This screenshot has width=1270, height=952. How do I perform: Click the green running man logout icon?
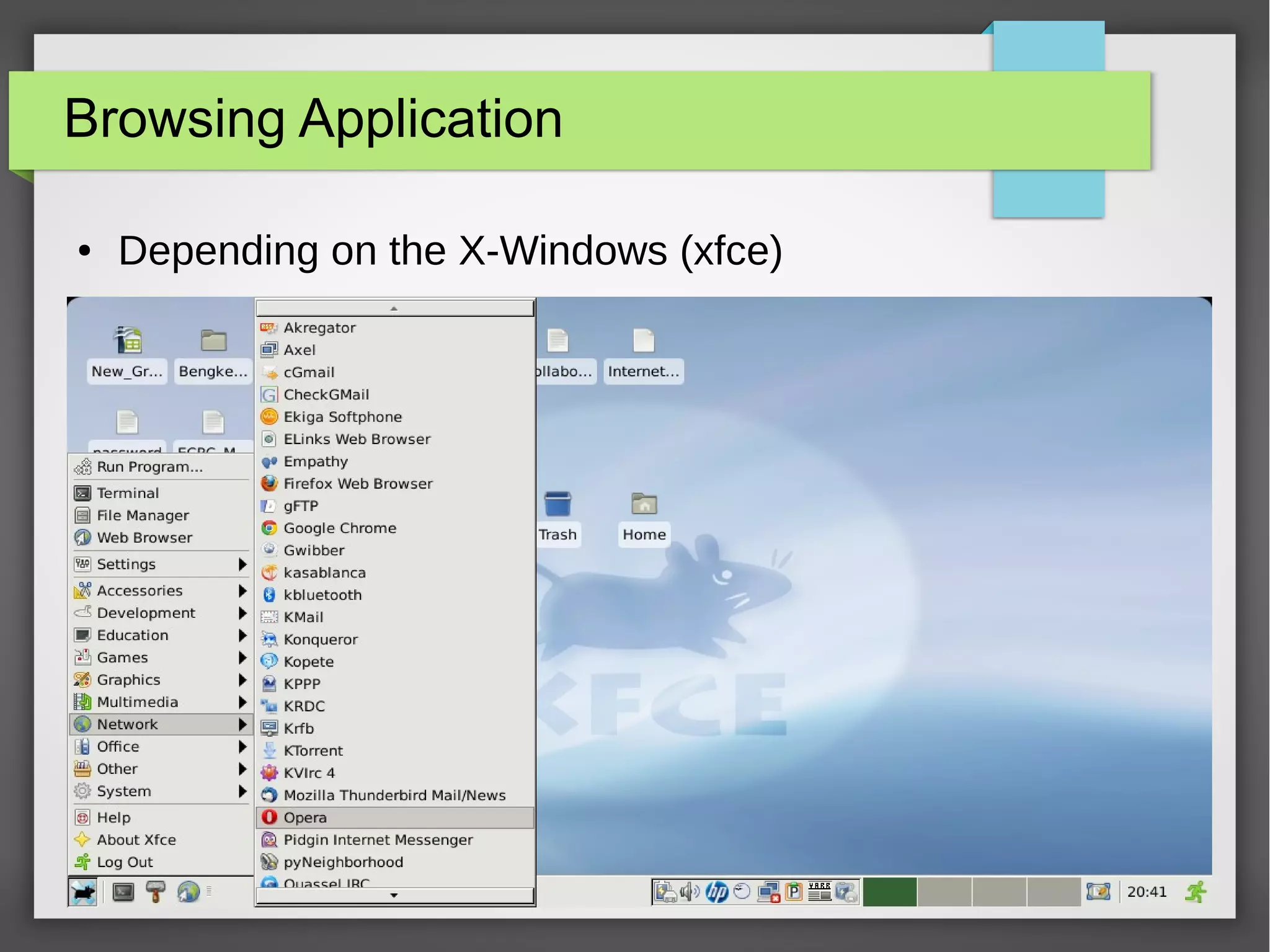1196,892
